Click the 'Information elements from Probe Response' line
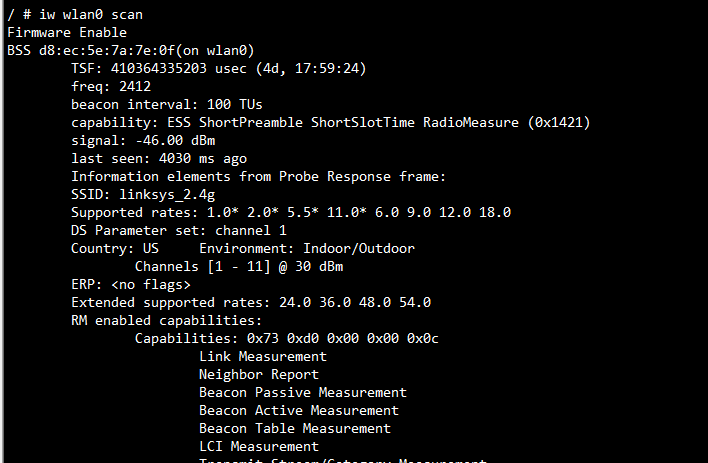The width and height of the screenshot is (708, 463). (258, 176)
